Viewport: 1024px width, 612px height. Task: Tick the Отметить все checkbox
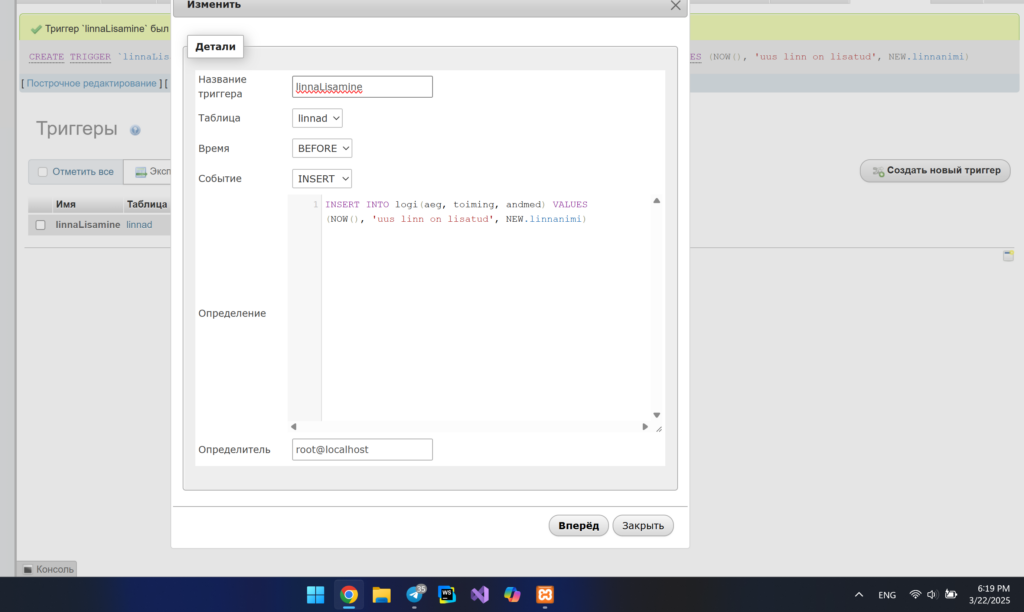(42, 172)
